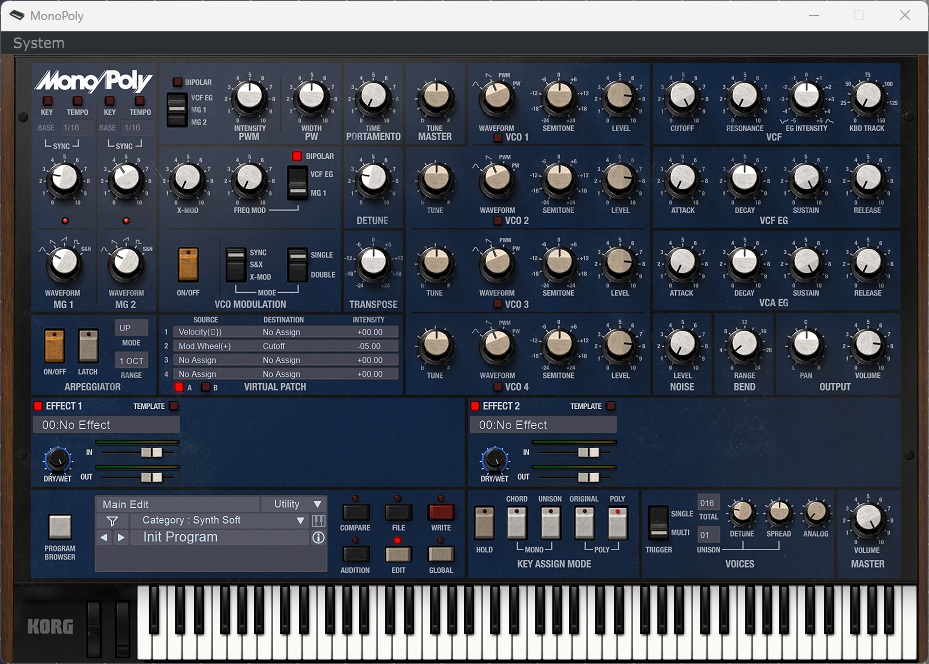The width and height of the screenshot is (929, 664).
Task: Click the AUDITION button
Action: [x=355, y=554]
